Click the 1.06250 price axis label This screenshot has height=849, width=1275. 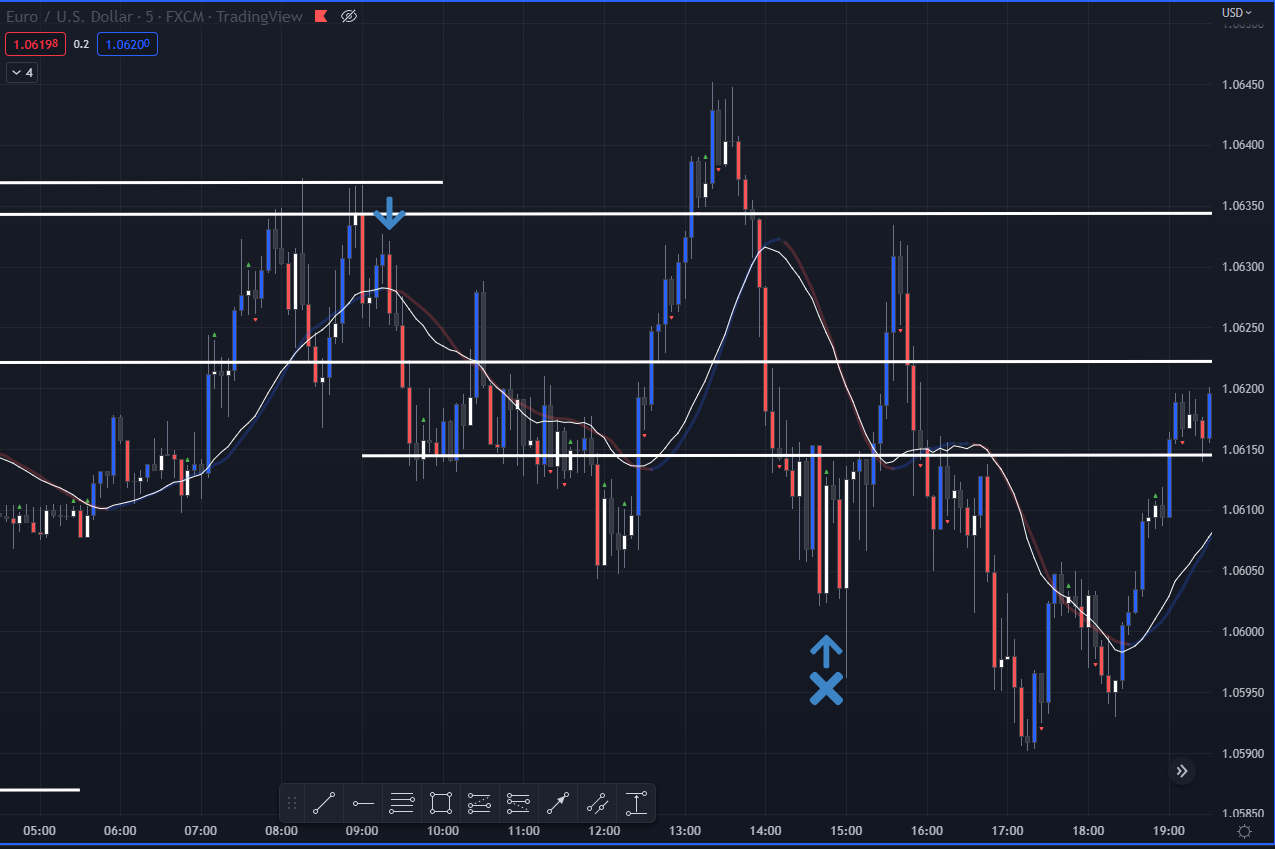1243,328
